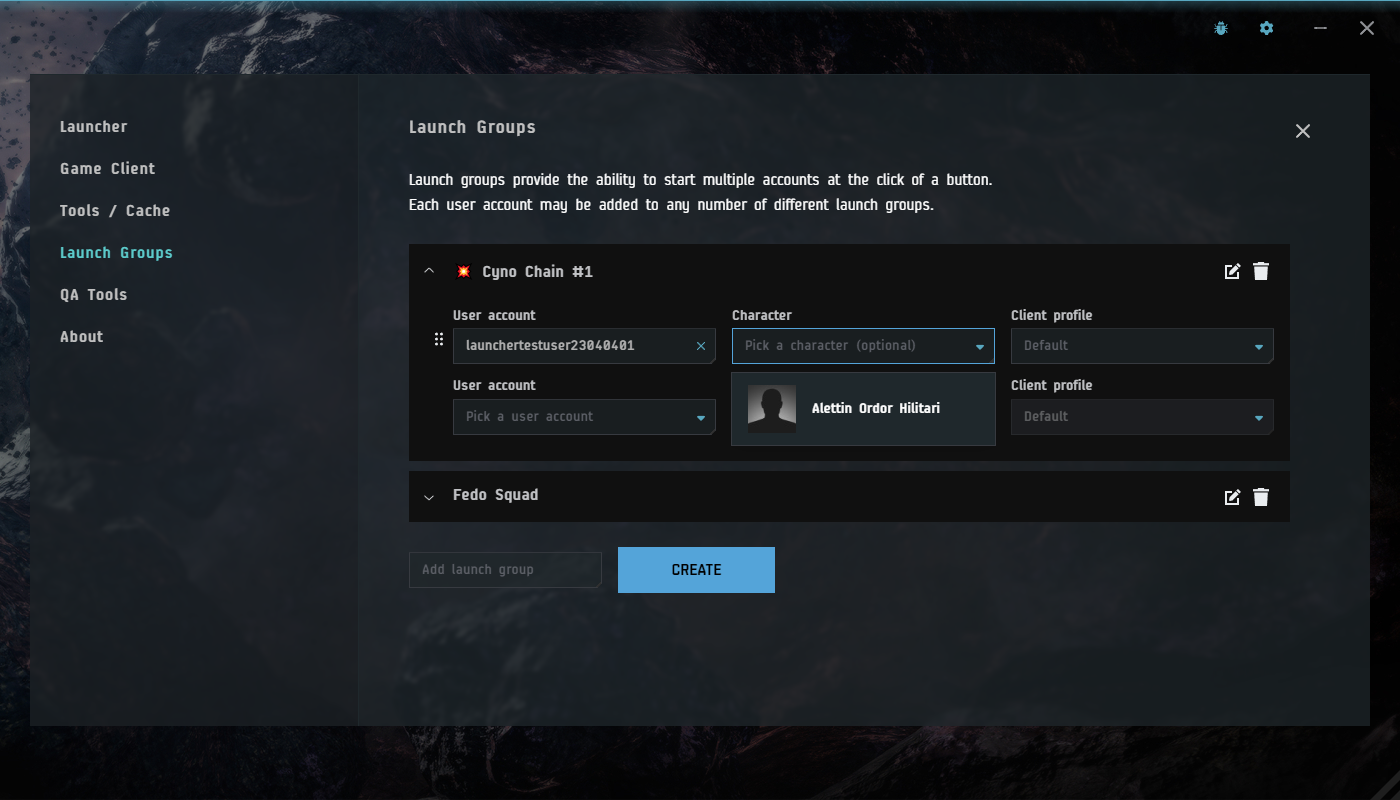Clear the launchertestuser23040401 account selection
The width and height of the screenshot is (1400, 800).
(700, 346)
